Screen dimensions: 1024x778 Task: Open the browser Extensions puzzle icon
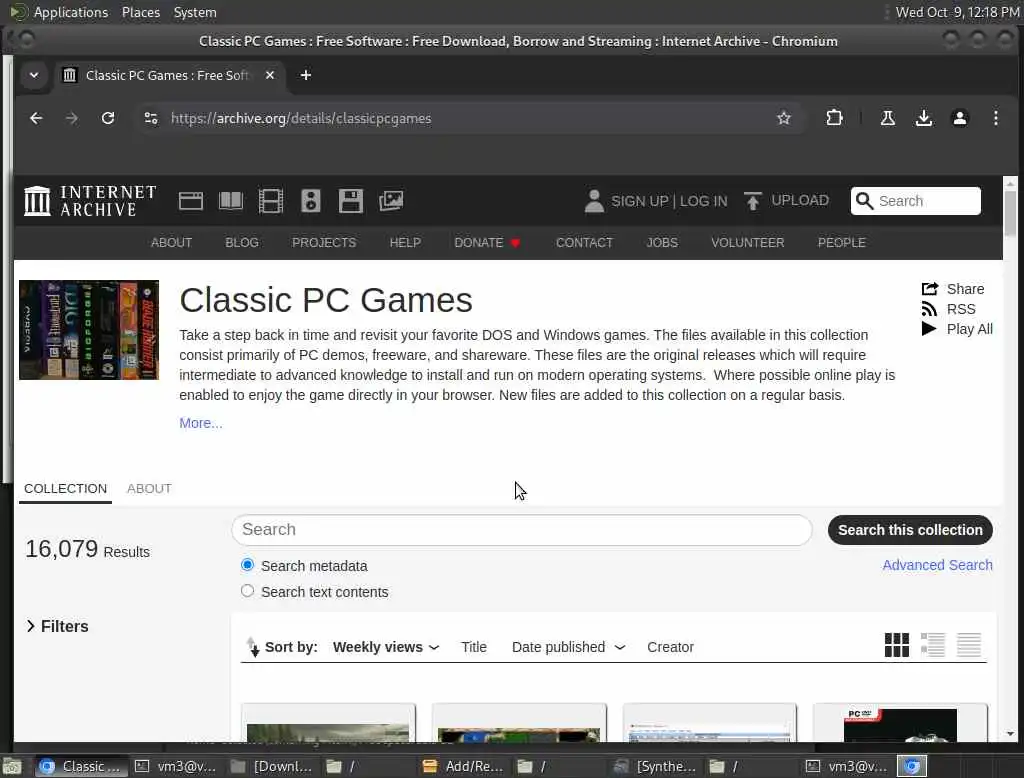[834, 118]
